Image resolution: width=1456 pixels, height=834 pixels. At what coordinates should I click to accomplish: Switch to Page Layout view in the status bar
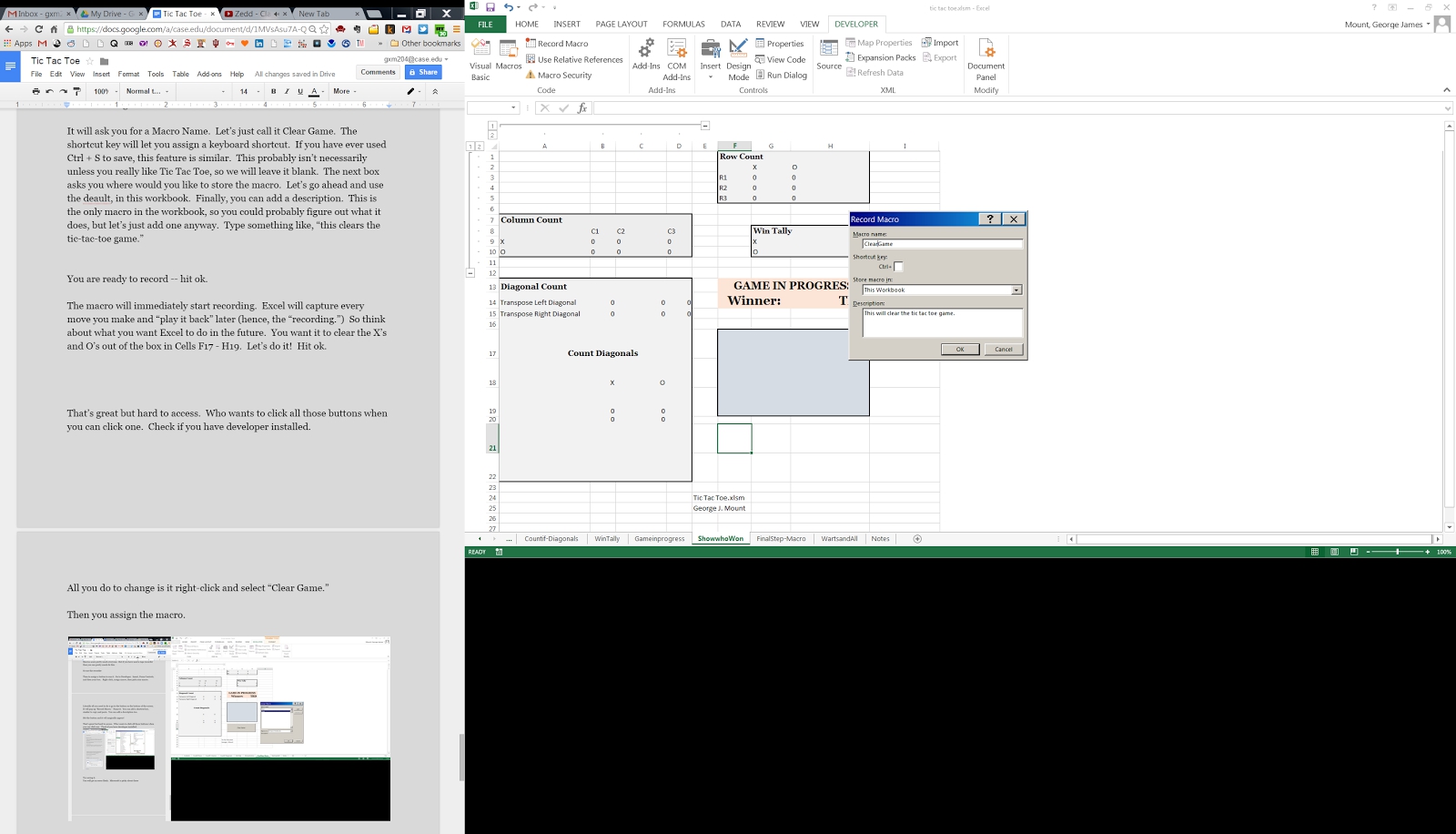tap(1334, 552)
